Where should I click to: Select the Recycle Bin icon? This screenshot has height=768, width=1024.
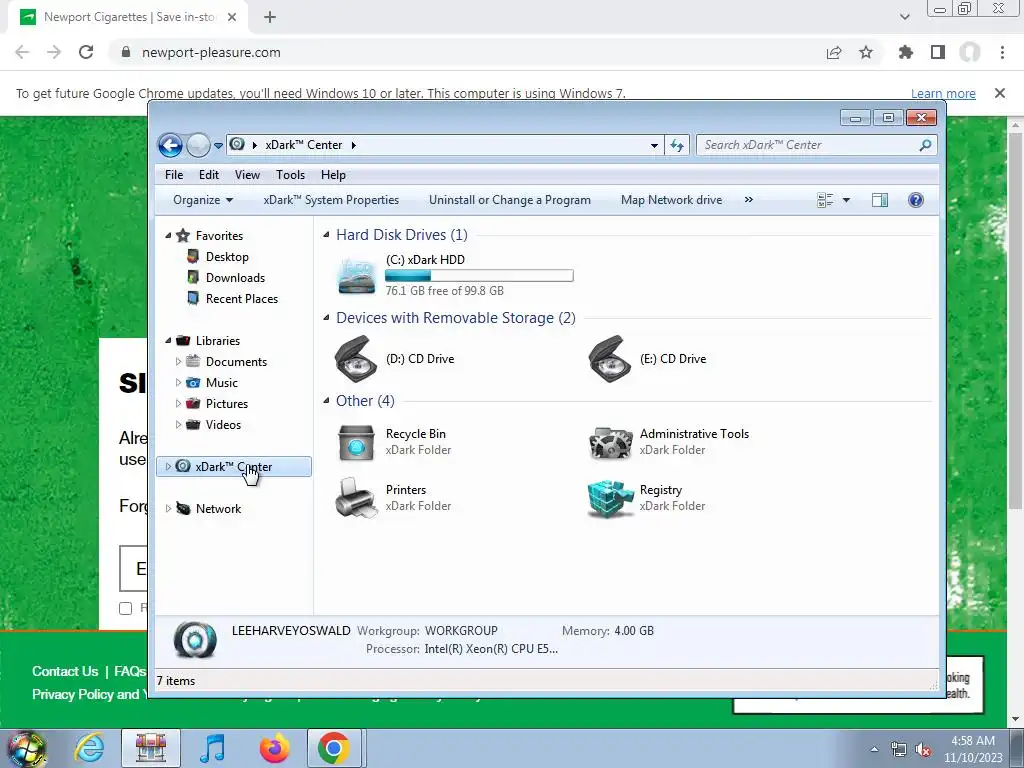point(356,442)
